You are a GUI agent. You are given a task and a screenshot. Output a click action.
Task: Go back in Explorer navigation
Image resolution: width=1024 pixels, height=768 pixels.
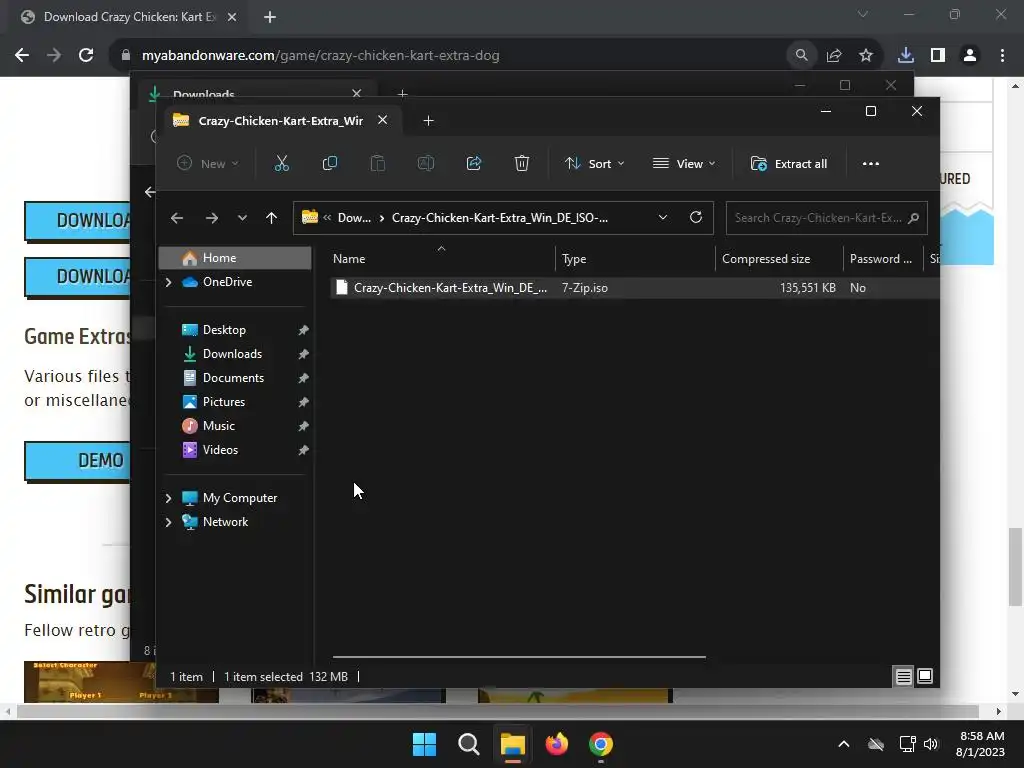(177, 218)
